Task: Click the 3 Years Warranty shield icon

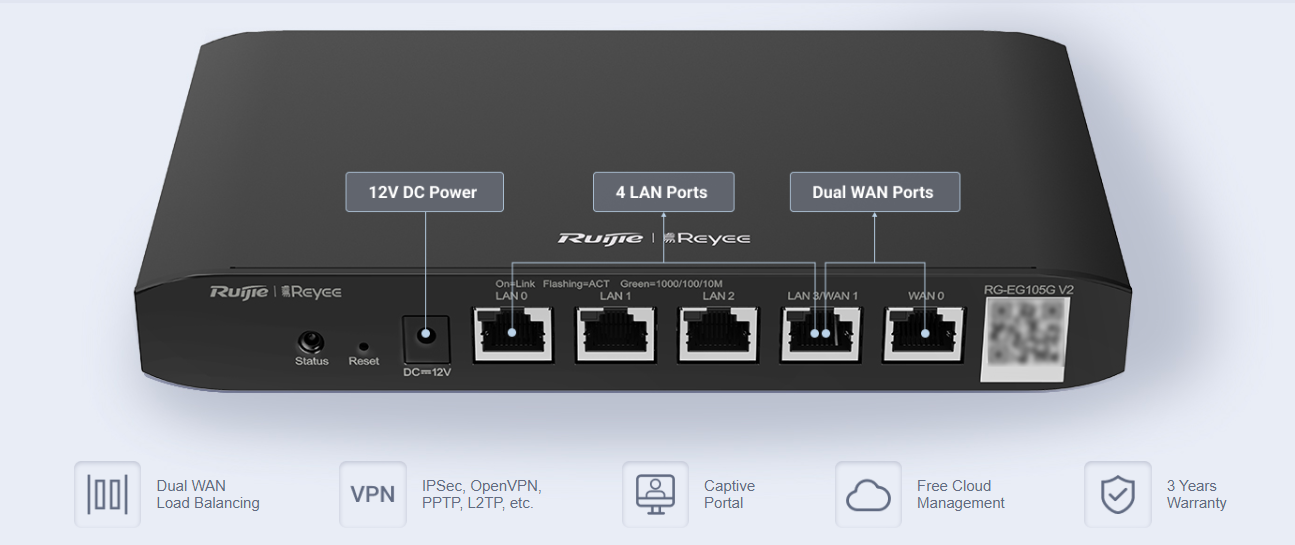Action: point(1118,494)
